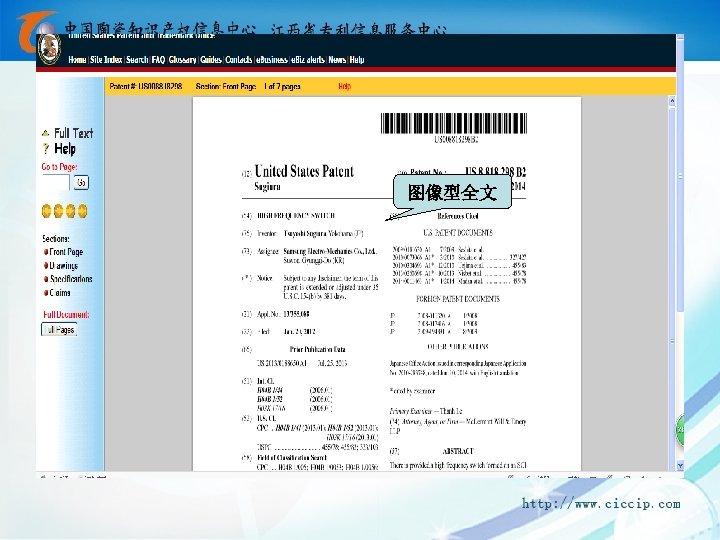The width and height of the screenshot is (720, 540).
Task: Open Site Index in navigation bar
Action: [x=106, y=60]
